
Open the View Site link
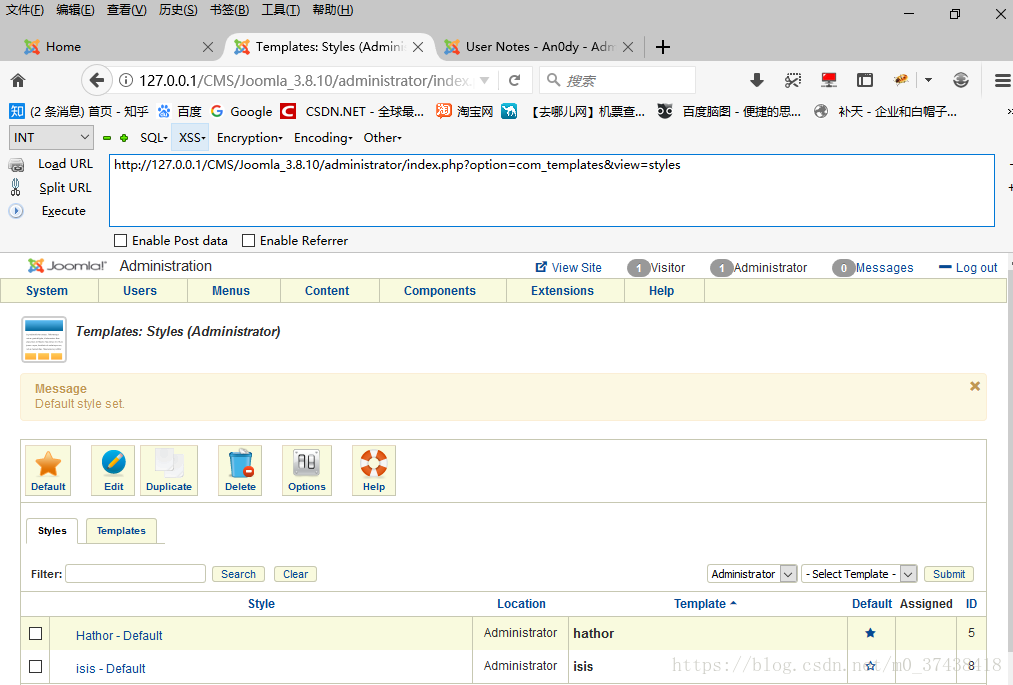pyautogui.click(x=569, y=268)
